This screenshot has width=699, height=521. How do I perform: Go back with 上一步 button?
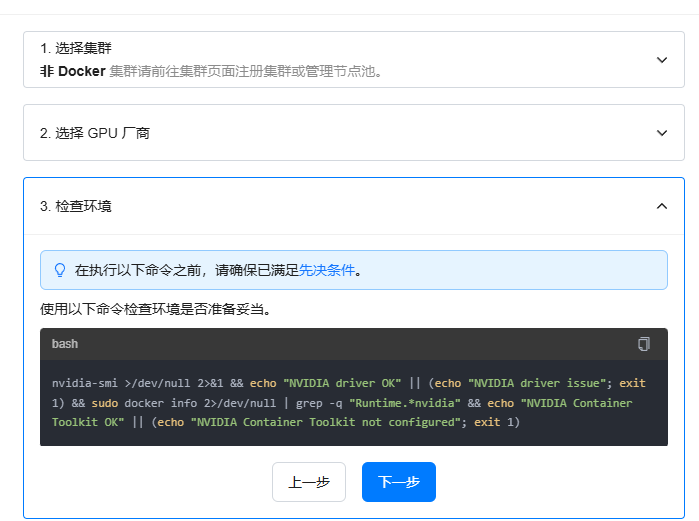309,482
